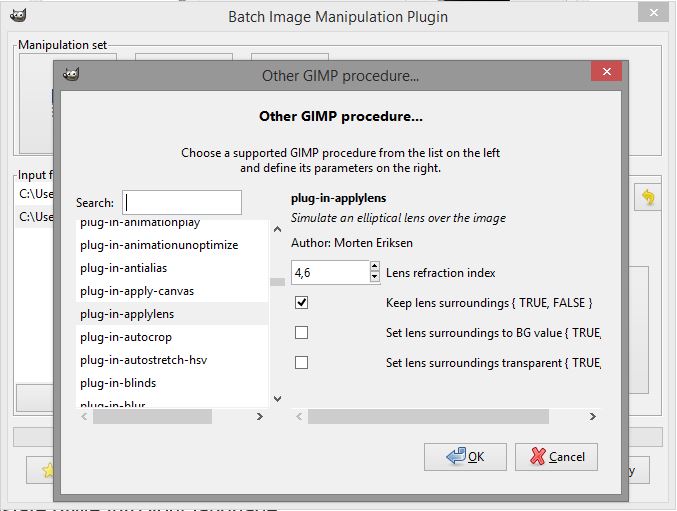677x511 pixels.
Task: Click parameters panel scroll right arrow
Action: click(593, 416)
